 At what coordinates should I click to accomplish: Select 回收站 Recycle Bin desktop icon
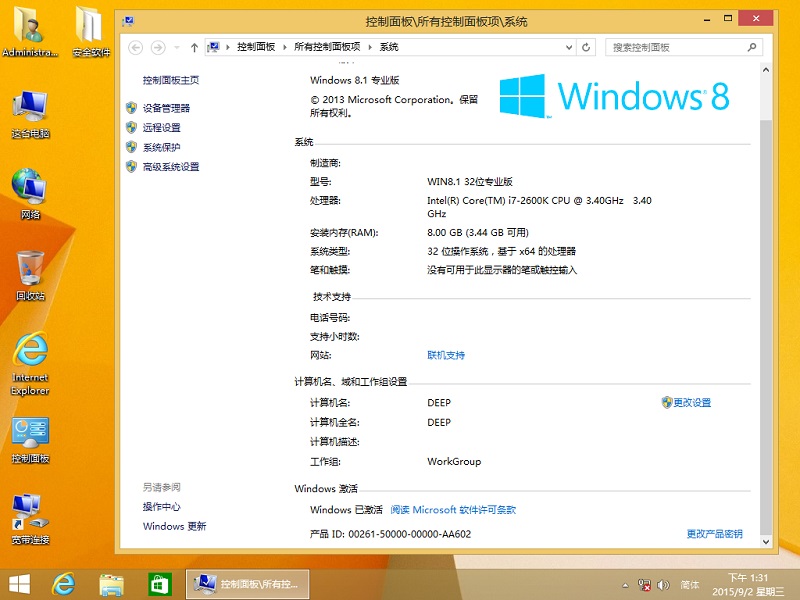tap(30, 276)
